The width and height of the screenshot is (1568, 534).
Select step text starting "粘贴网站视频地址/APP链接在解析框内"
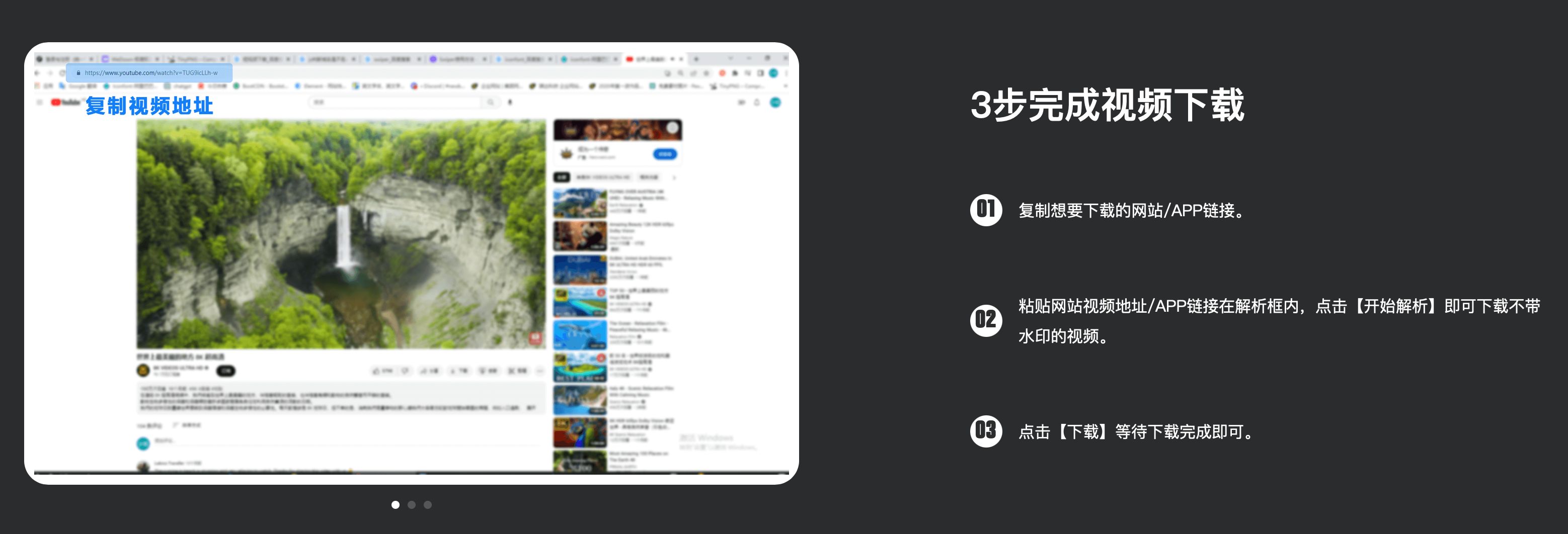pyautogui.click(x=1279, y=320)
